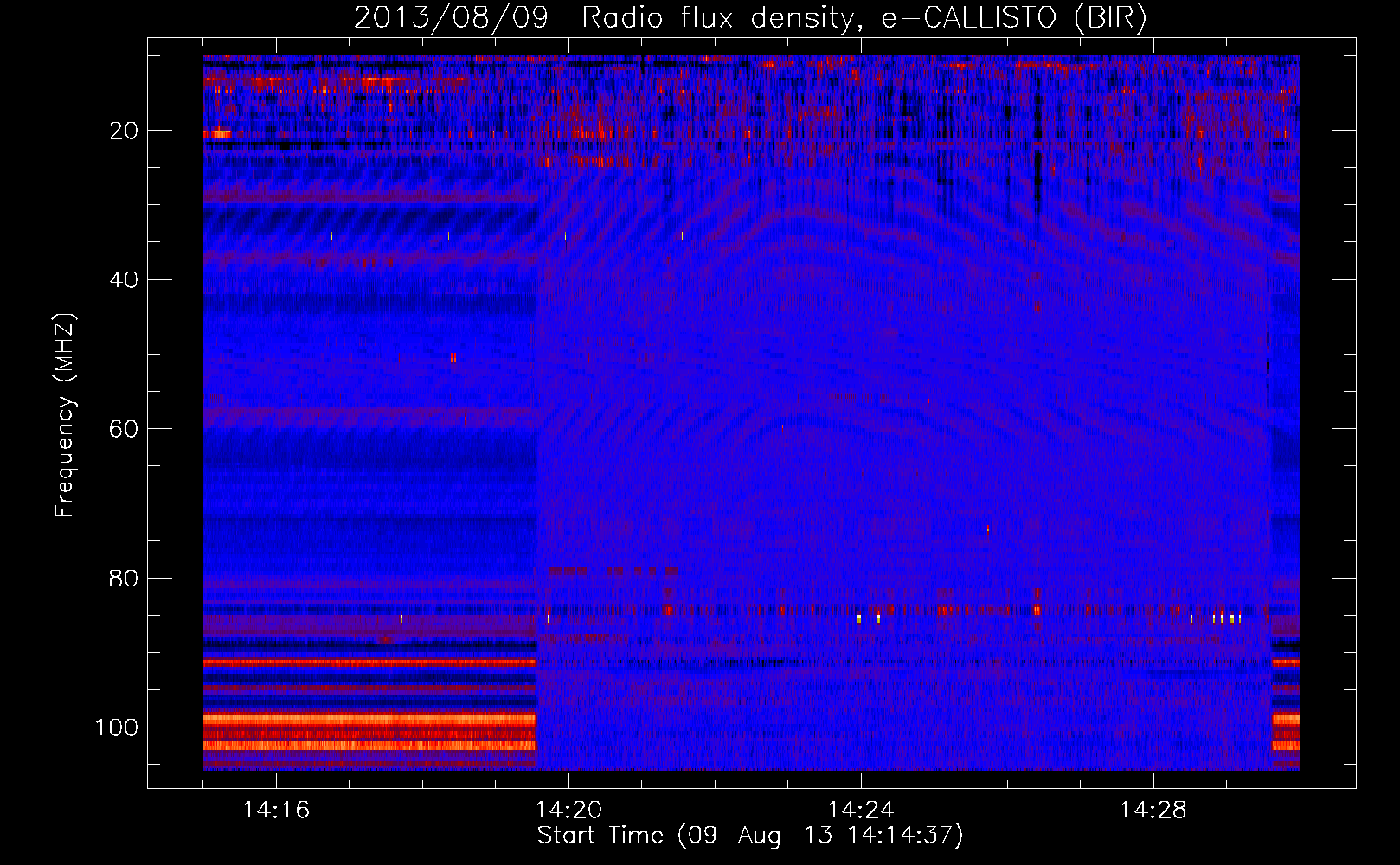Click the "60" frequency tick label
This screenshot has height=865, width=1400.
click(125, 429)
